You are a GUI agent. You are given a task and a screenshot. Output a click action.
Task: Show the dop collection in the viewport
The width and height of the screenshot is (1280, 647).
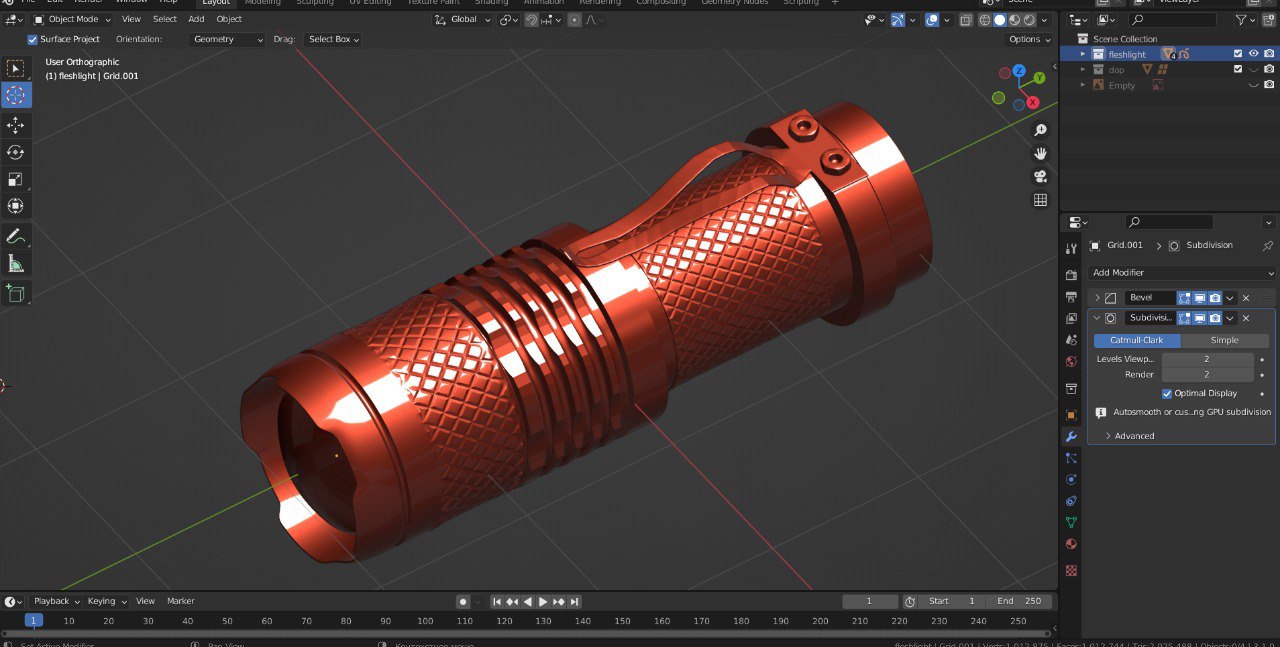click(1253, 70)
